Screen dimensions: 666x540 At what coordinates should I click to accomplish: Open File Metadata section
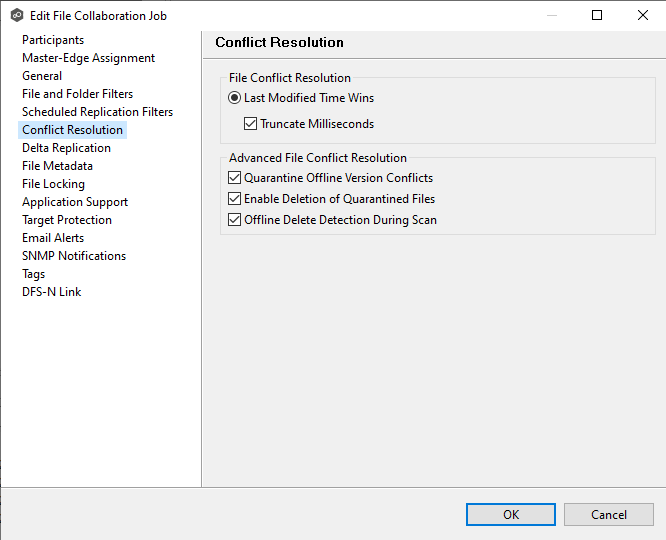57,166
